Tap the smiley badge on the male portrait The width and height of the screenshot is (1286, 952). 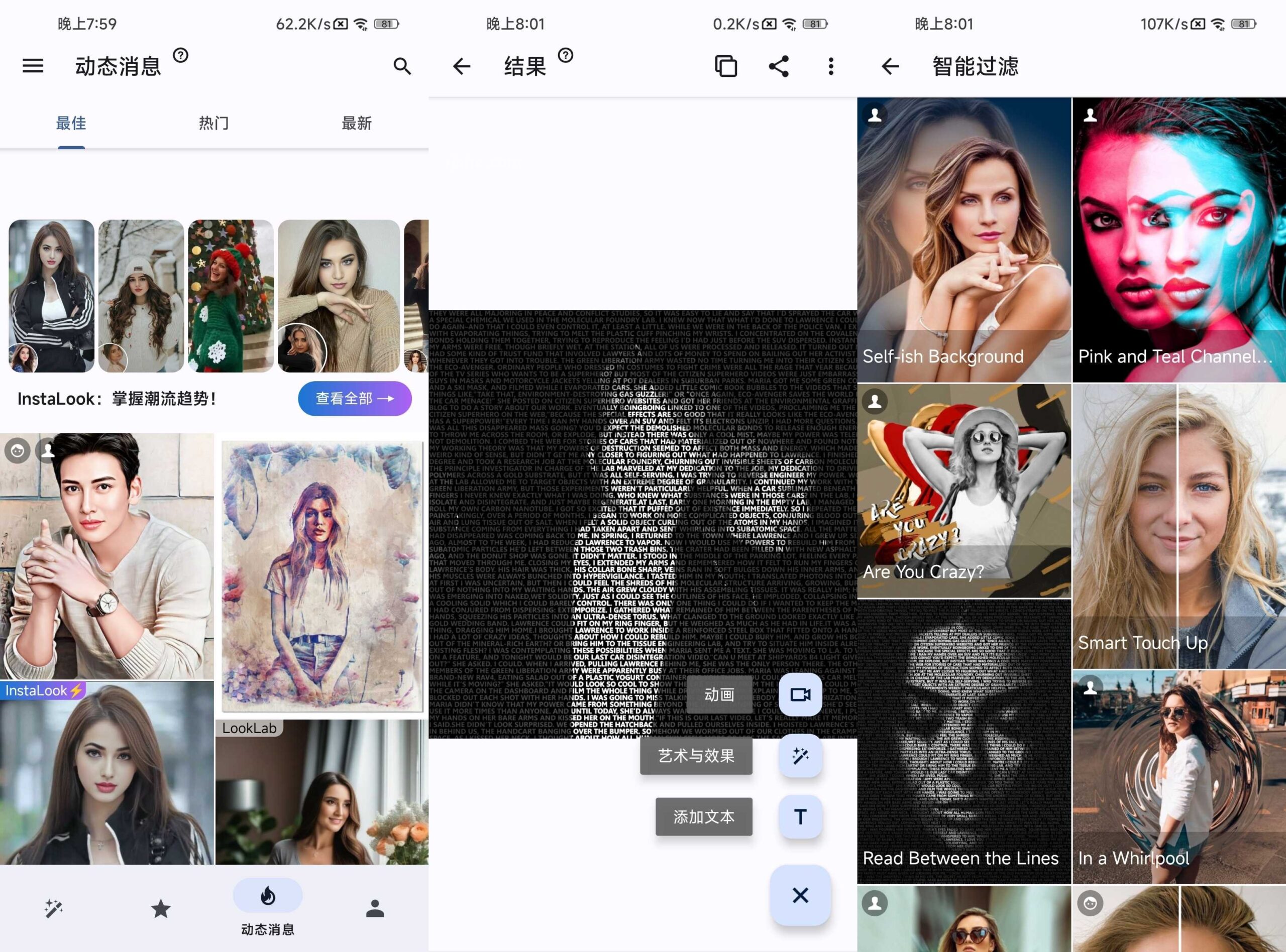(17, 451)
